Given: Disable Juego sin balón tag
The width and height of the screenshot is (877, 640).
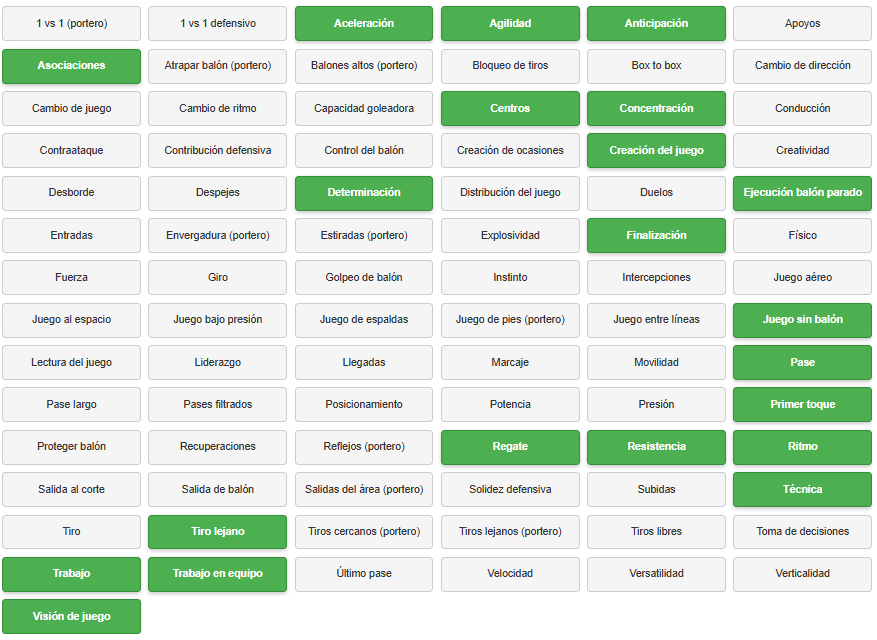Looking at the screenshot, I should pyautogui.click(x=802, y=320).
